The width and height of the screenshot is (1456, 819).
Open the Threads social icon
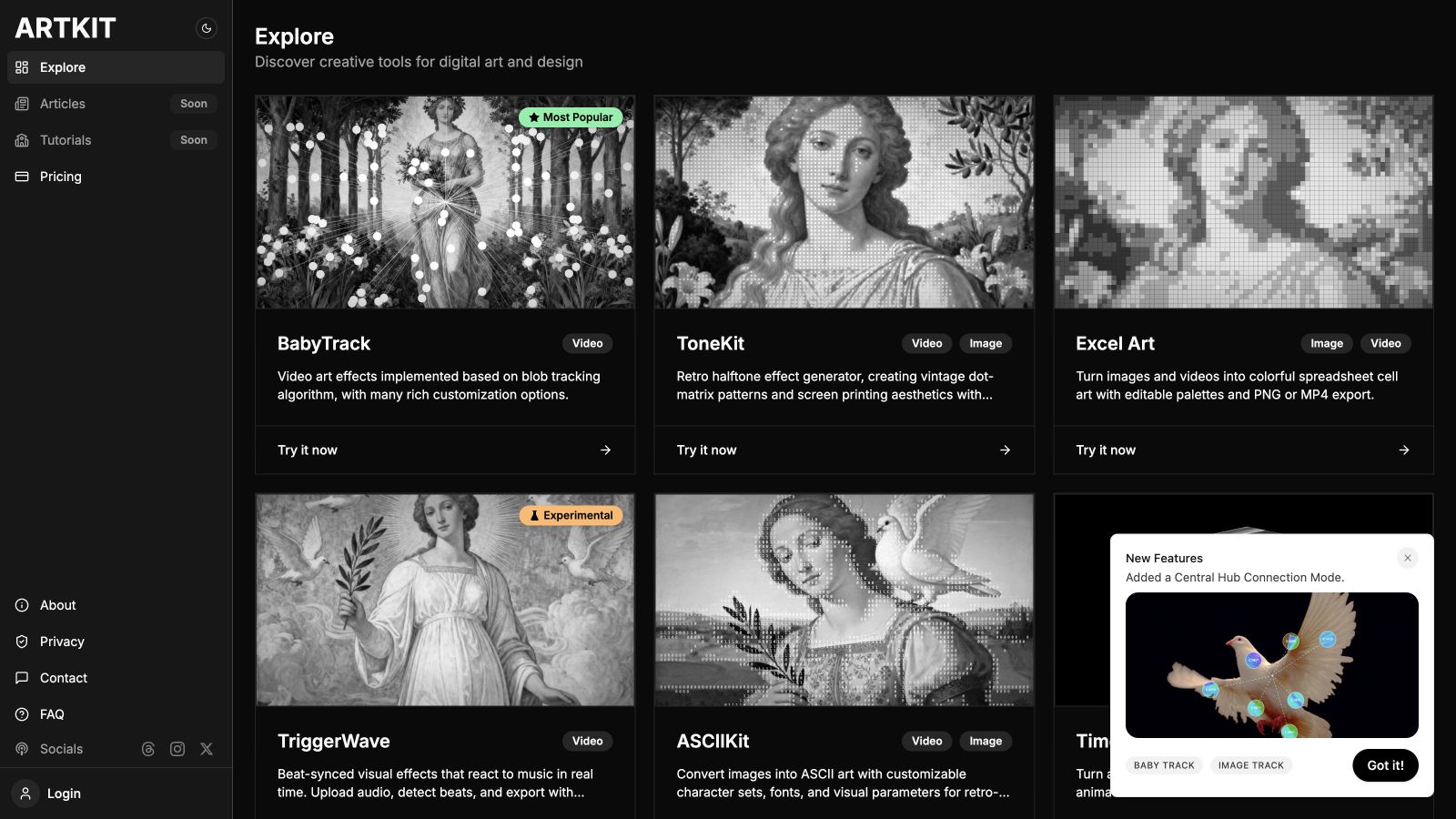(x=148, y=749)
